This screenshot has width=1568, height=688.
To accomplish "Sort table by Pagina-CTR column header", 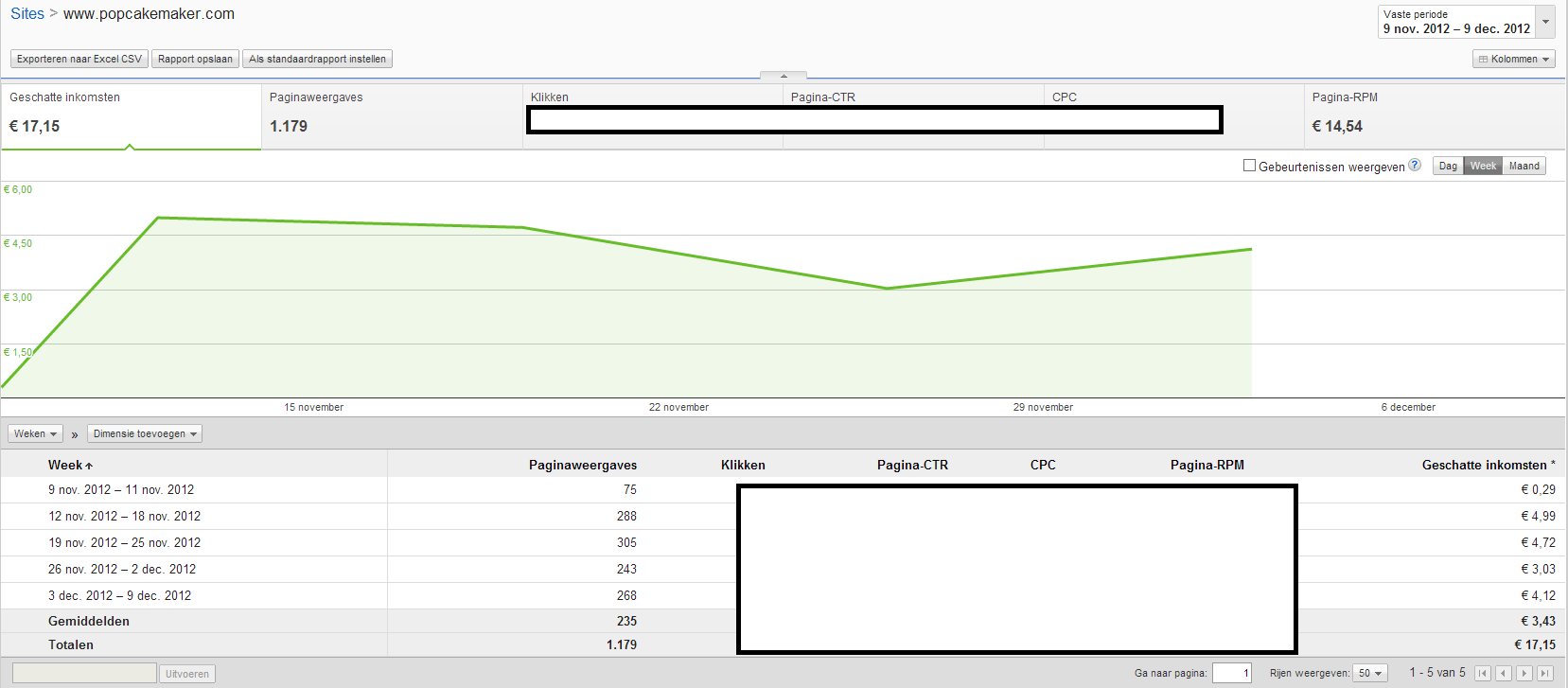I will [912, 465].
